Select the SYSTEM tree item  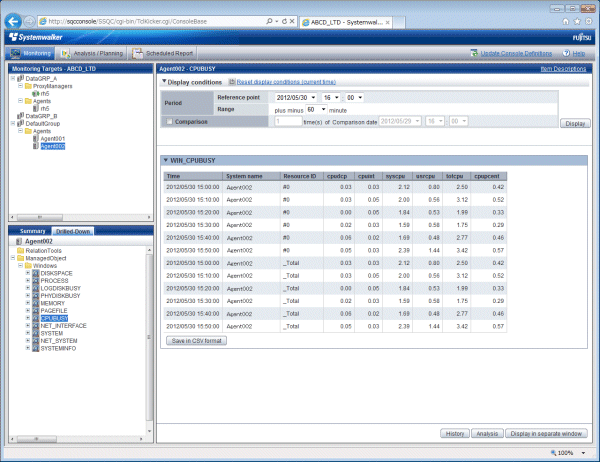(x=52, y=333)
